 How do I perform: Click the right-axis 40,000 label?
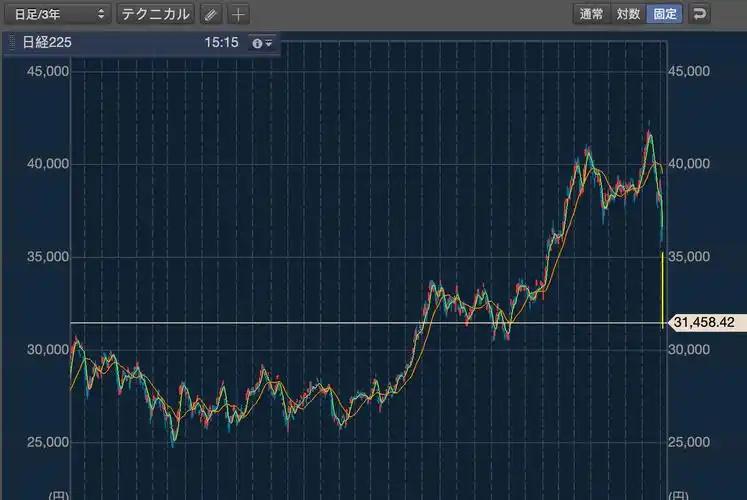point(689,163)
